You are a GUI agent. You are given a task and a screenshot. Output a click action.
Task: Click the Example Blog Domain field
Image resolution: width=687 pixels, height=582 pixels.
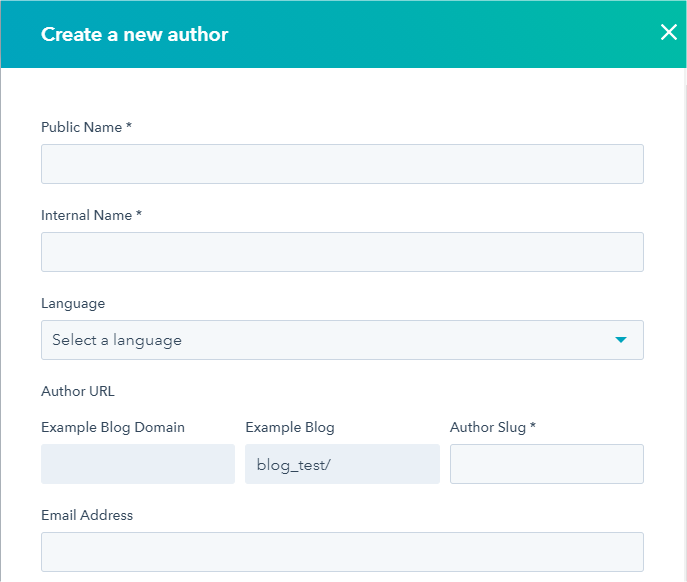(138, 464)
